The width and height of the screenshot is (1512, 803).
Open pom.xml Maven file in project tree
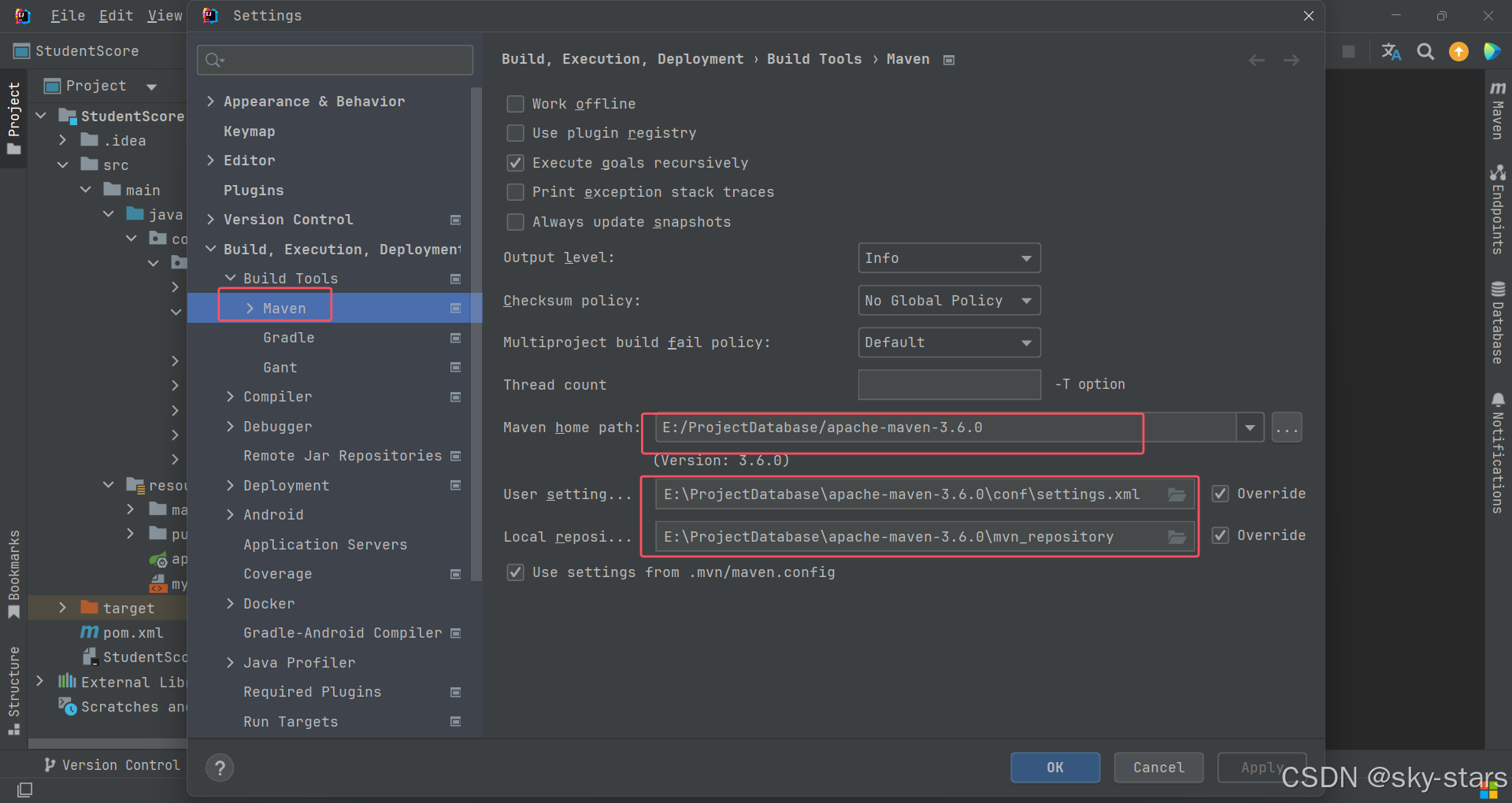[x=123, y=633]
